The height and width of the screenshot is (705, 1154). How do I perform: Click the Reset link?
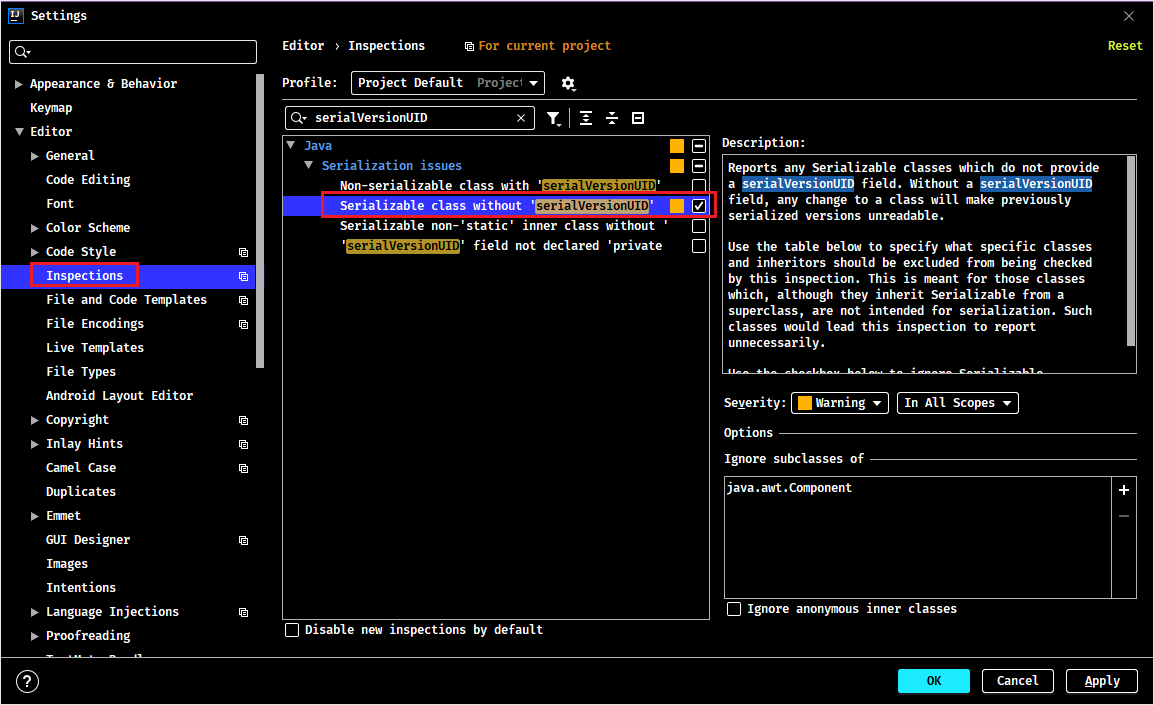tap(1125, 46)
